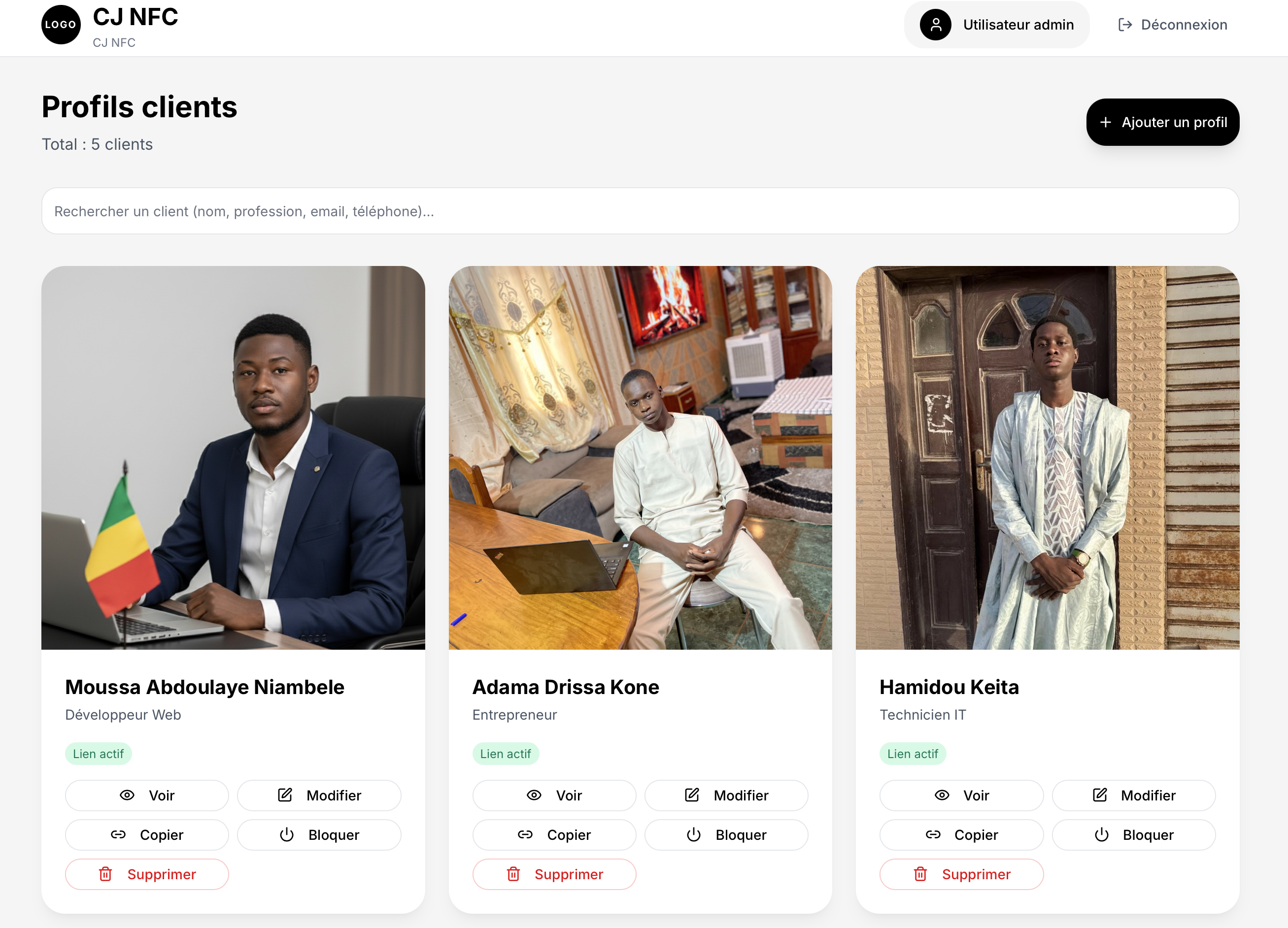Open the Utilisateur admin account menu
This screenshot has width=1288, height=928.
point(996,25)
